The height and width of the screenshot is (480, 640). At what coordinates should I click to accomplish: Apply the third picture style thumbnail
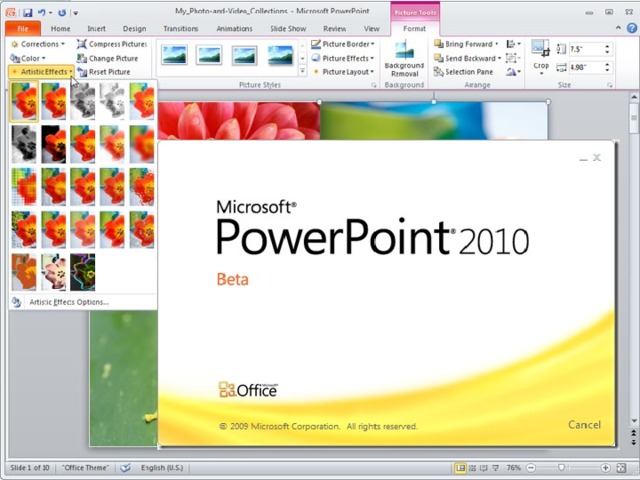[244, 56]
